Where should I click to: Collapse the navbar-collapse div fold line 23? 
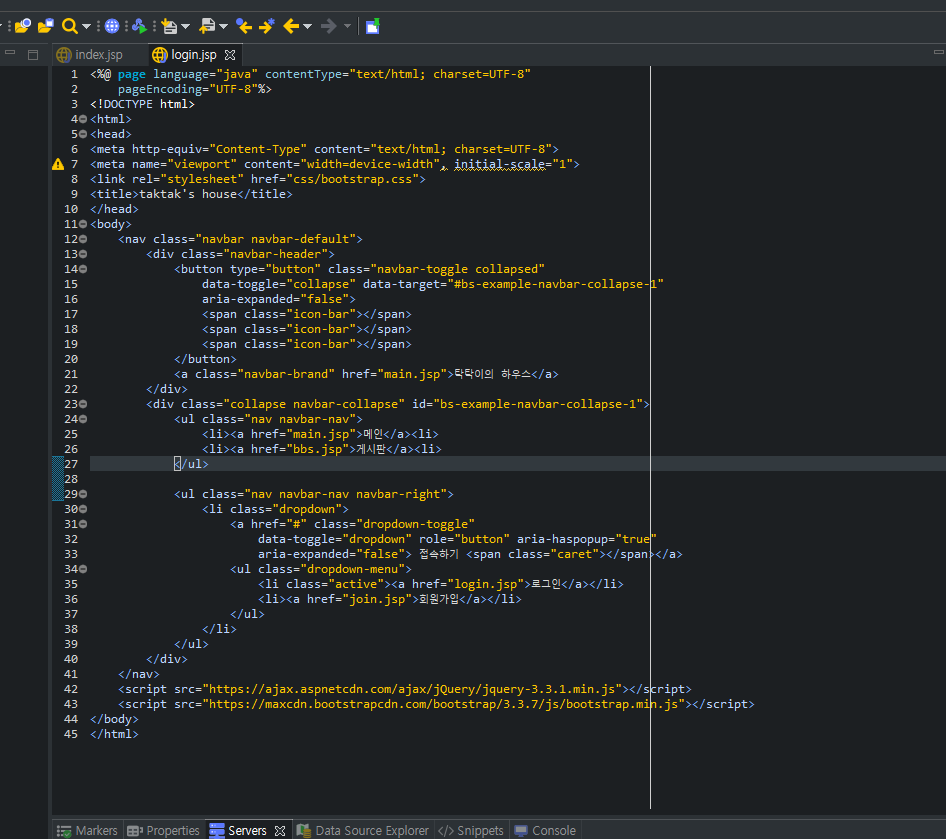[83, 404]
